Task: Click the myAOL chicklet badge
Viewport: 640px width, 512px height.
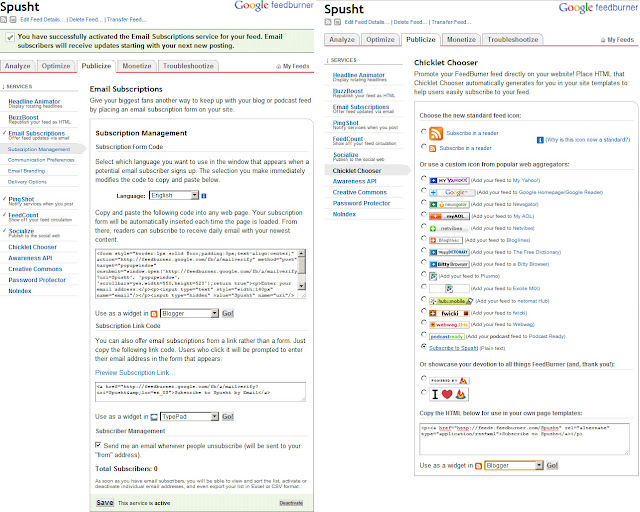Action: 449,216
